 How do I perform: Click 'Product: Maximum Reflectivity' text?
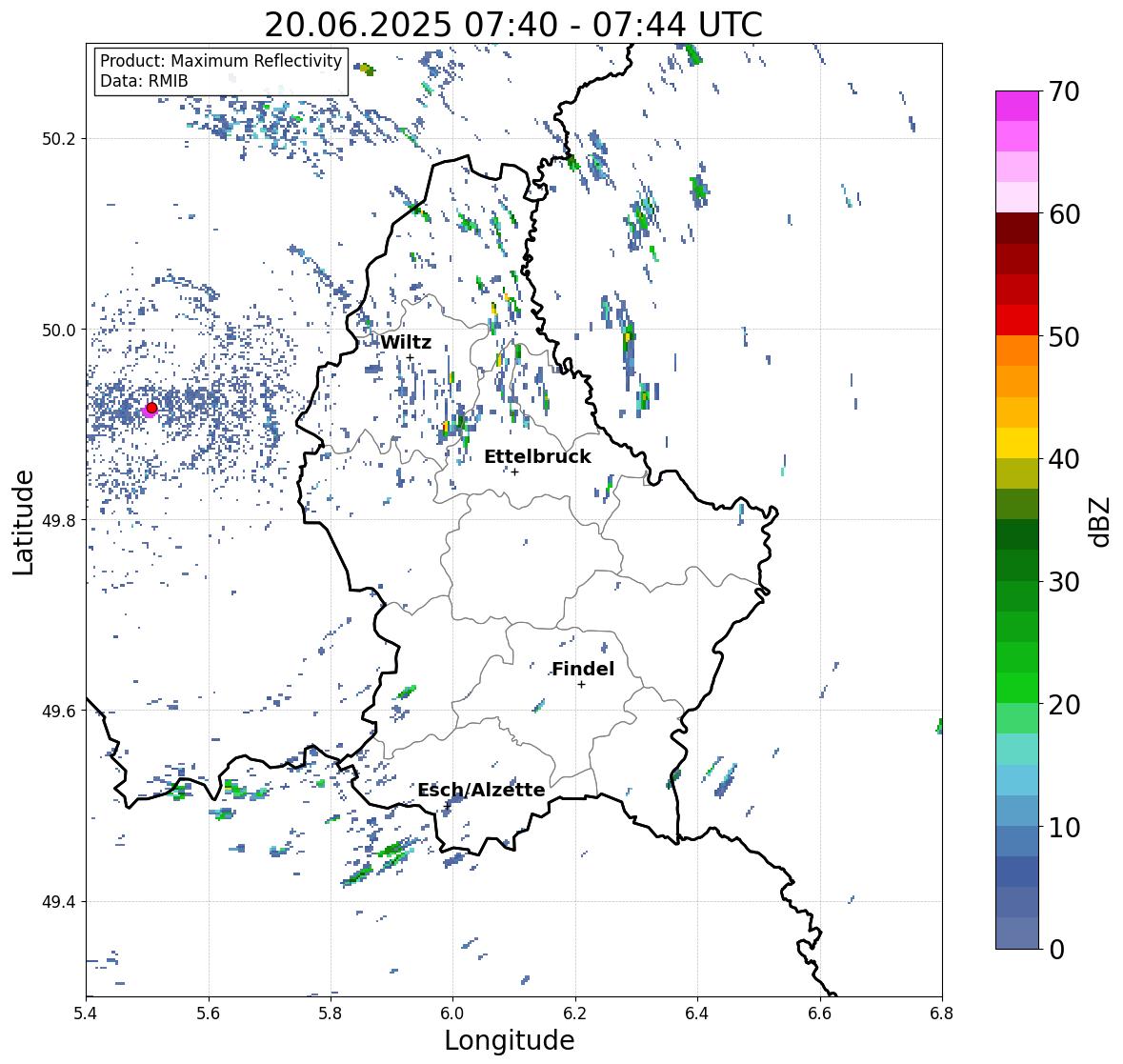(221, 61)
